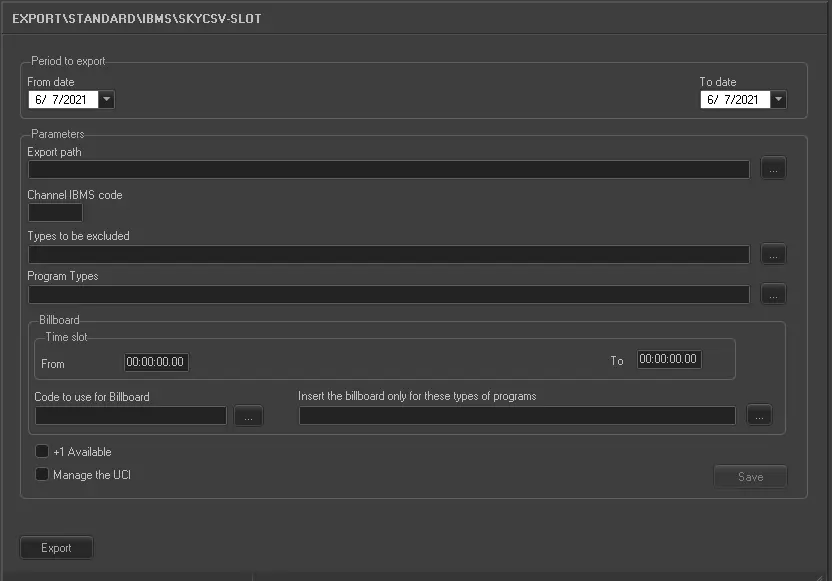Image resolution: width=832 pixels, height=581 pixels.
Task: Click inside the Program Types field
Action: click(x=388, y=294)
